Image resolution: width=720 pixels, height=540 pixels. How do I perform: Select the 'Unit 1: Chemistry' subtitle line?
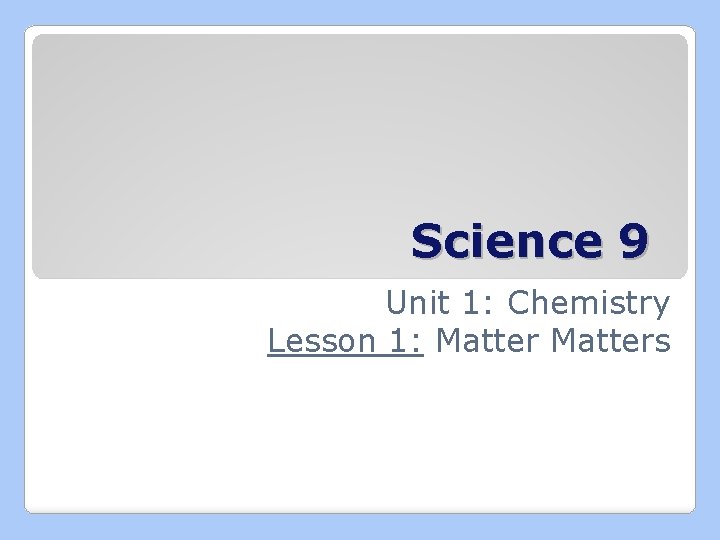[x=528, y=304]
